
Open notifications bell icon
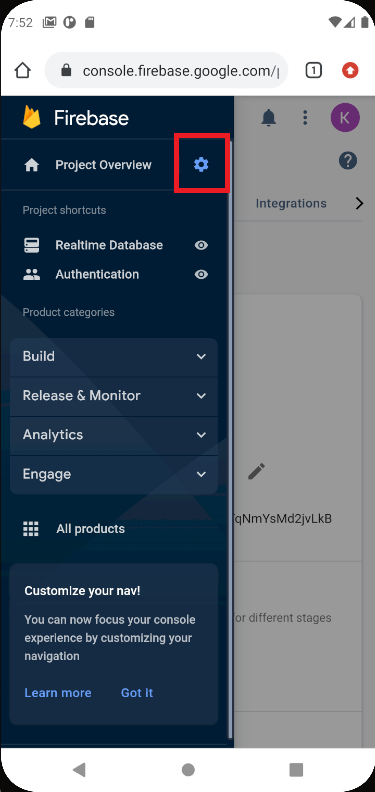tap(268, 118)
